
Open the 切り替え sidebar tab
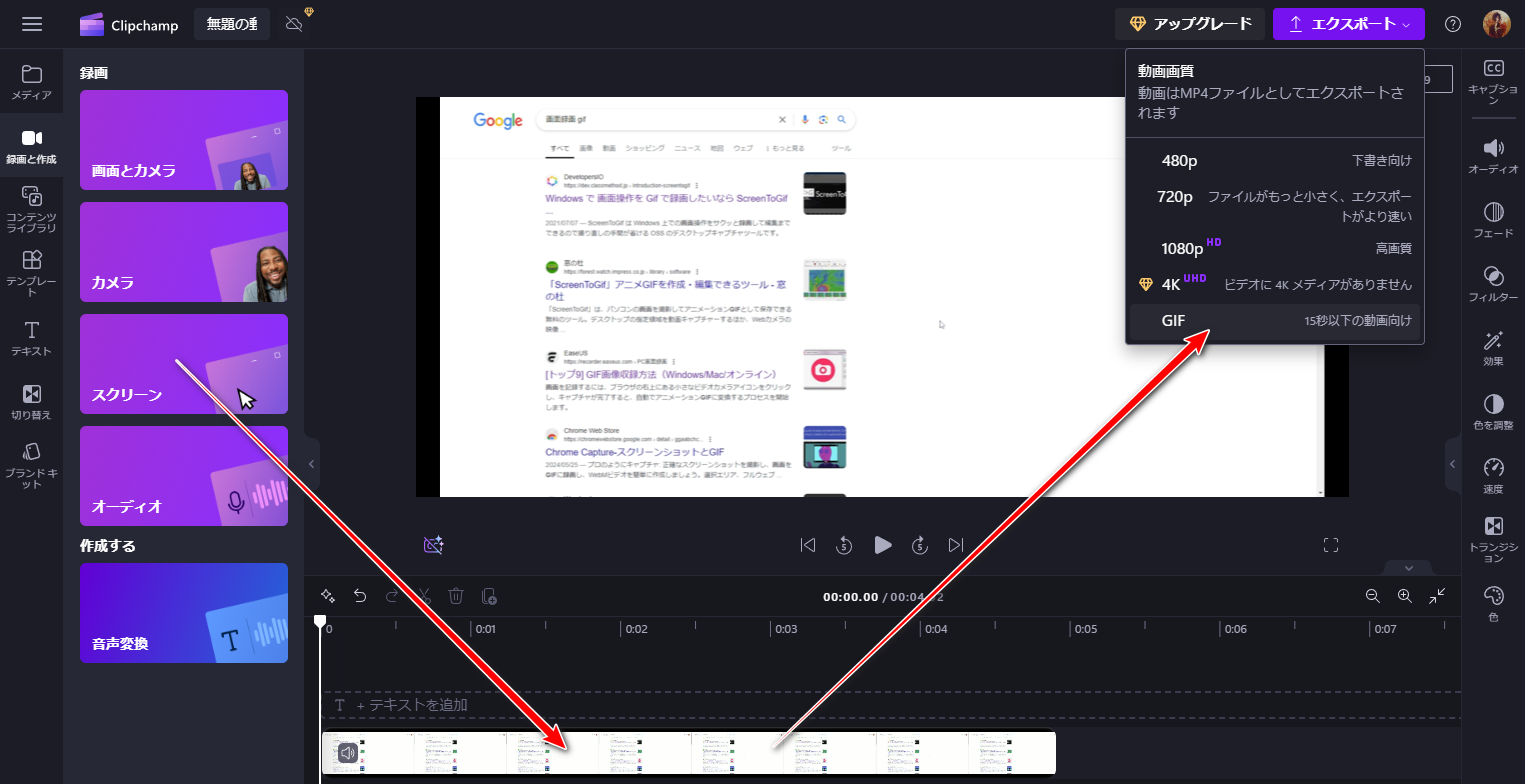click(31, 402)
